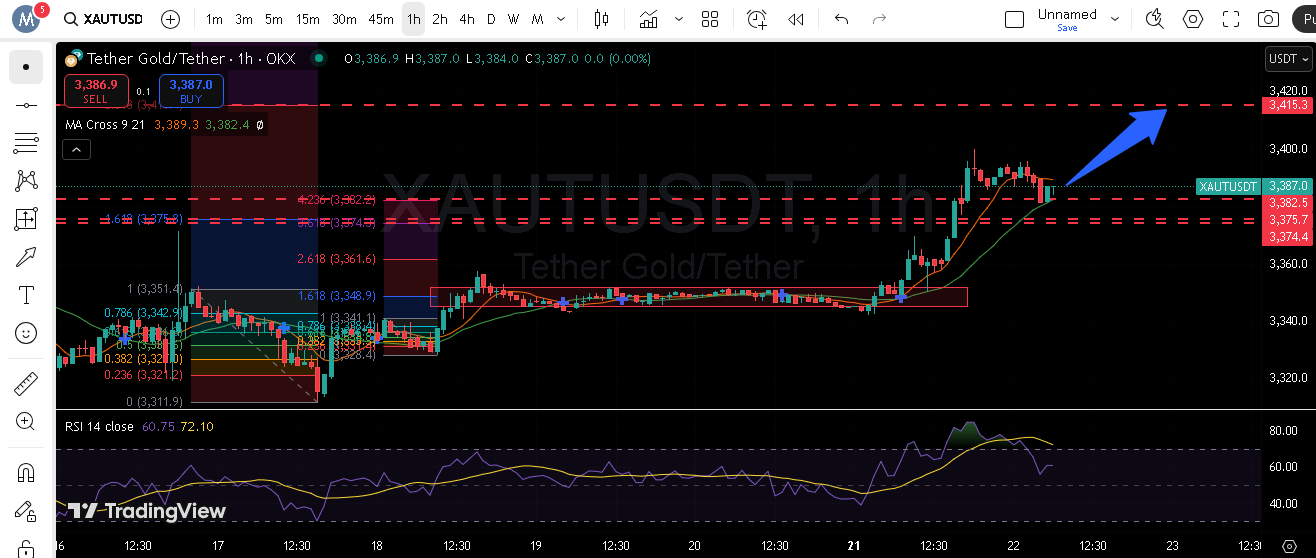This screenshot has width=1316, height=558.
Task: Select the zoom in tool
Action: click(x=26, y=421)
